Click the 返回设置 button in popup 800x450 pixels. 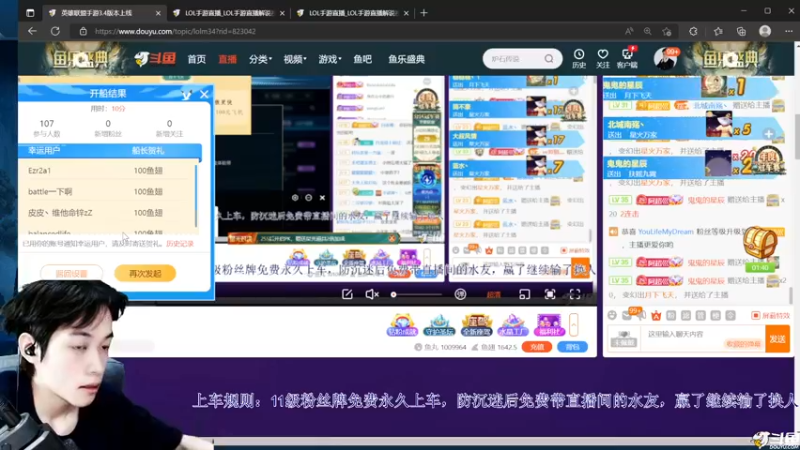tap(71, 273)
